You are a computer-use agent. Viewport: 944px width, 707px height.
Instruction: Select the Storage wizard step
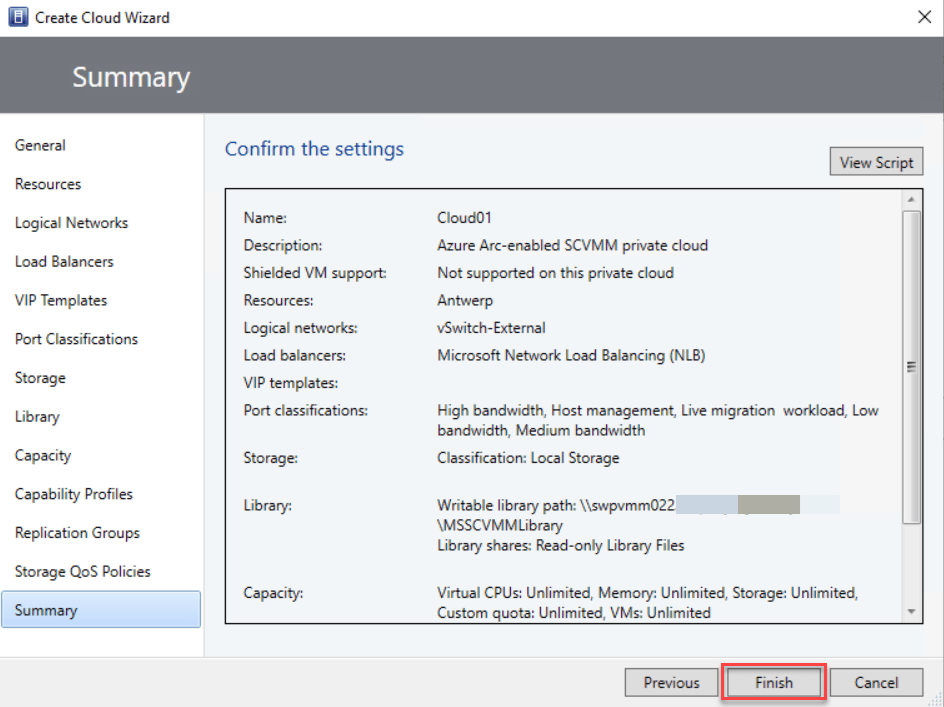(x=40, y=378)
